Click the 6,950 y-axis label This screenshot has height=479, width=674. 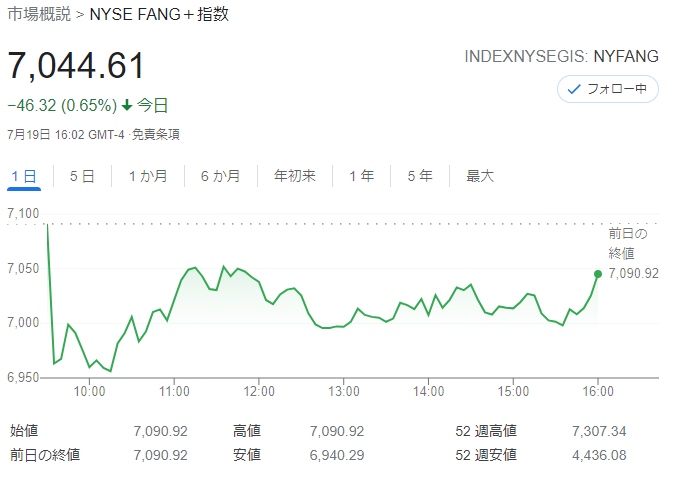click(x=23, y=378)
